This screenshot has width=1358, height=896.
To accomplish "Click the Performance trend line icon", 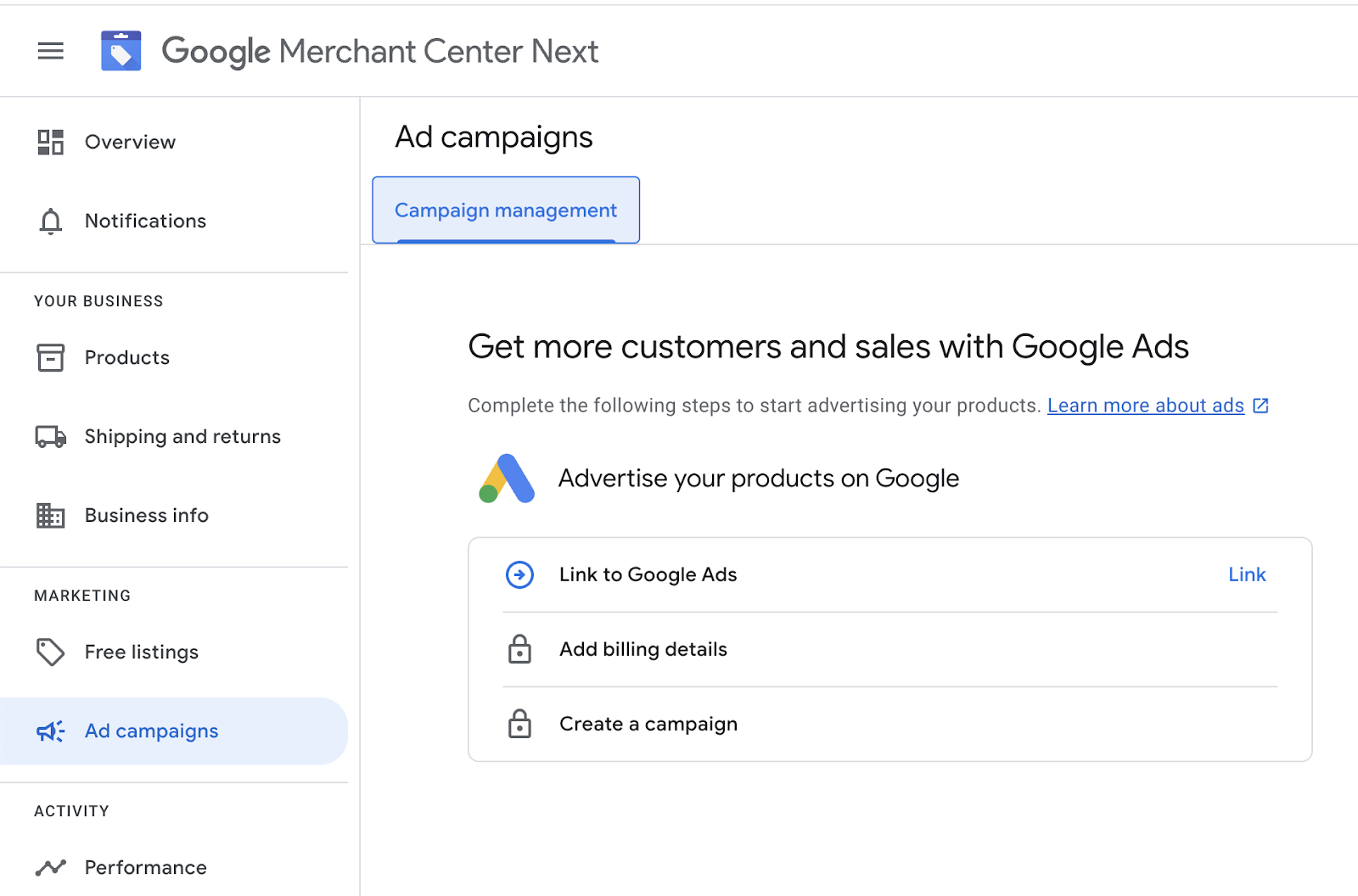I will (x=51, y=867).
